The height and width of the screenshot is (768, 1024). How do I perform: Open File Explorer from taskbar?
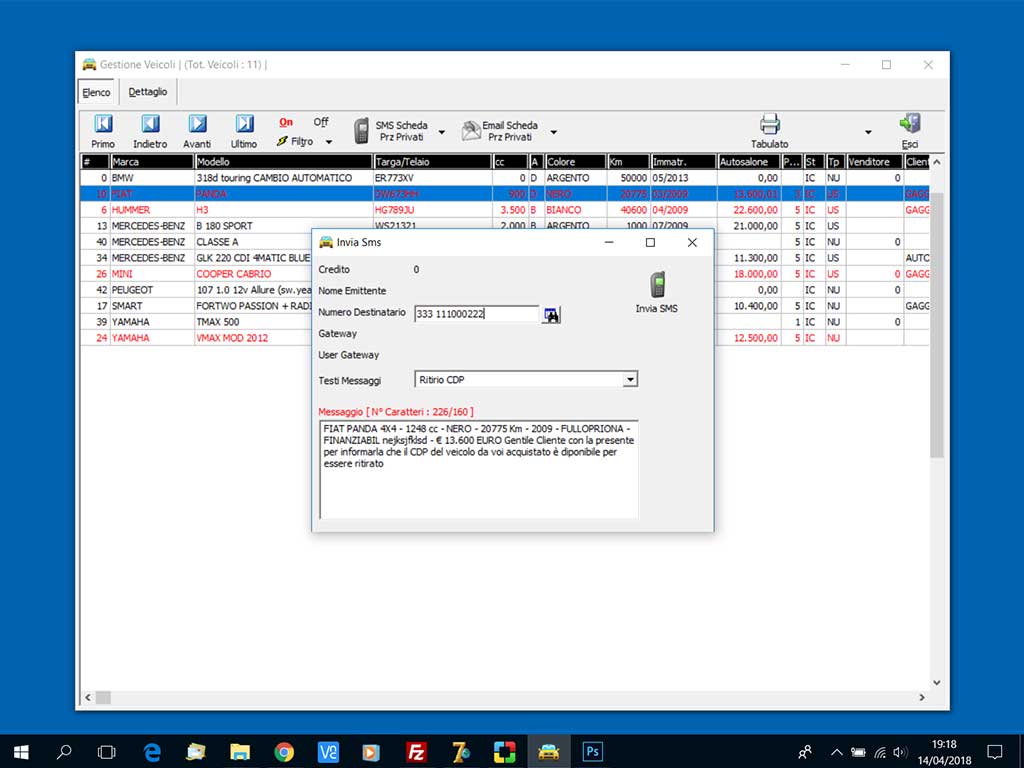tap(240, 752)
